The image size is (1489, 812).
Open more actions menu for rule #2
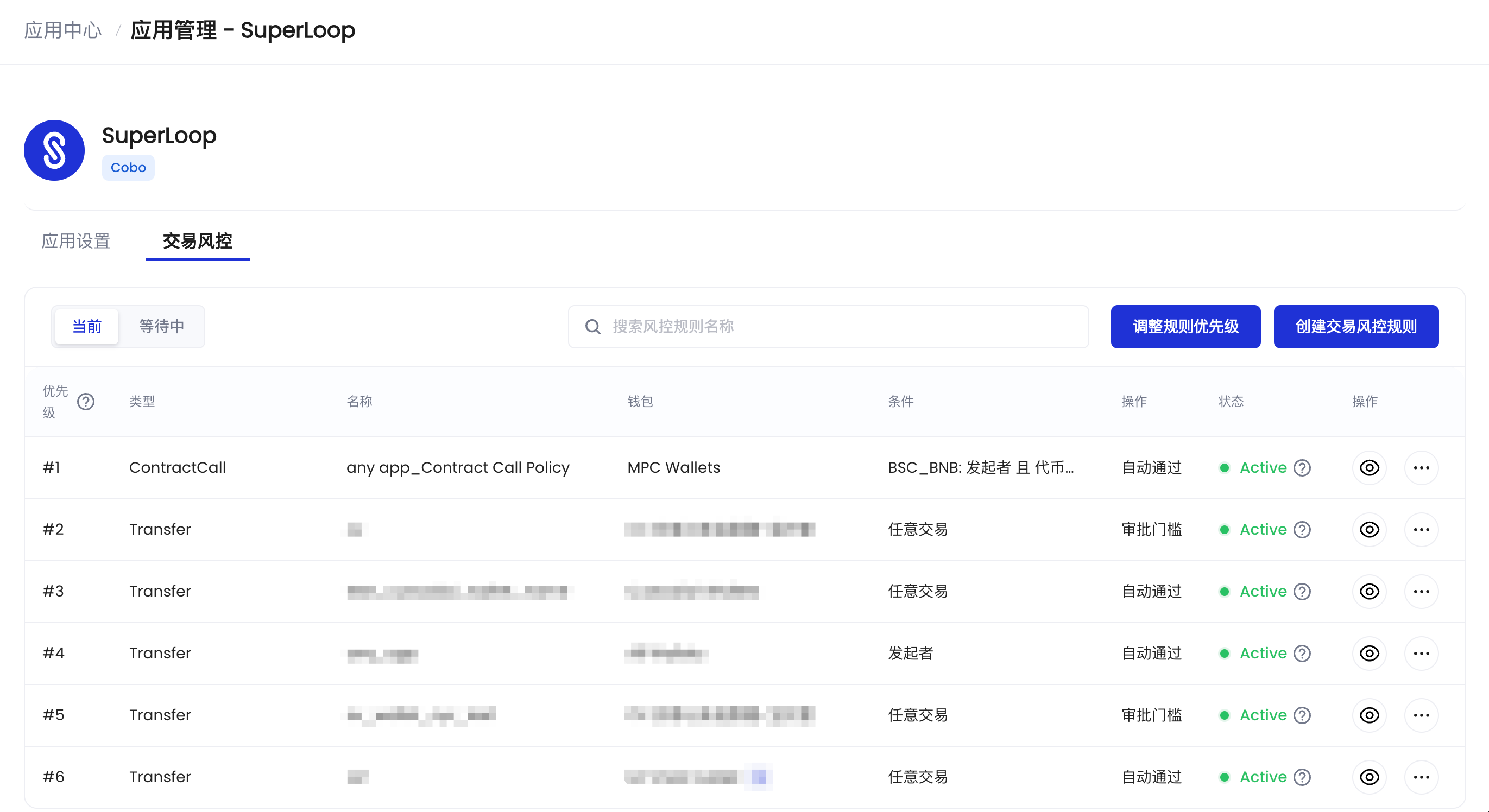(x=1421, y=529)
